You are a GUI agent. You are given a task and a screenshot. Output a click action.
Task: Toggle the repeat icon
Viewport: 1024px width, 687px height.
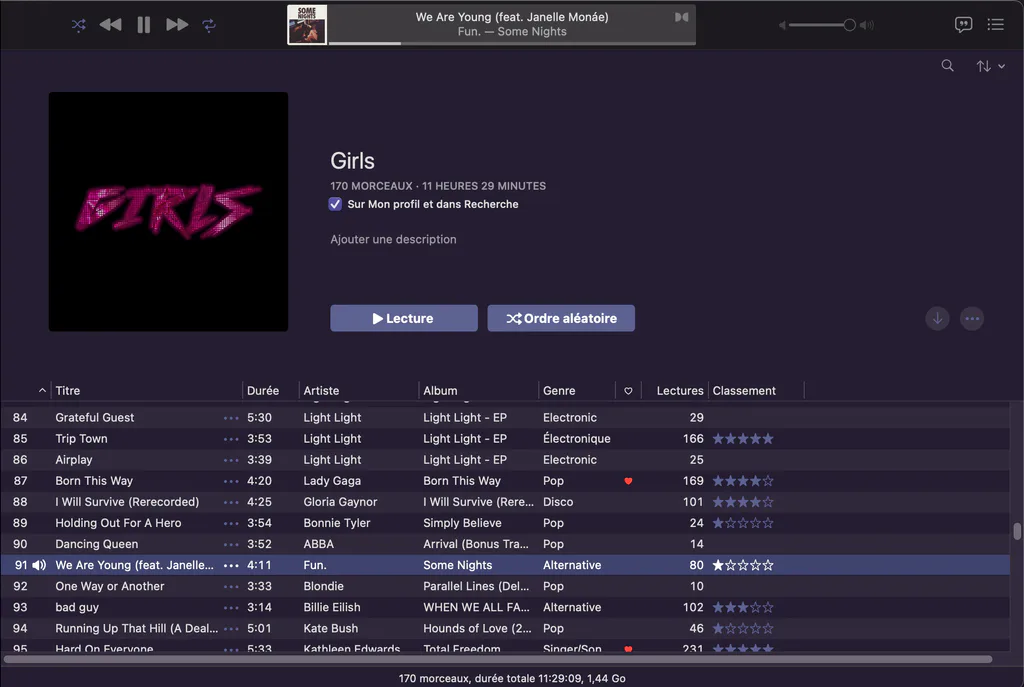coord(209,25)
